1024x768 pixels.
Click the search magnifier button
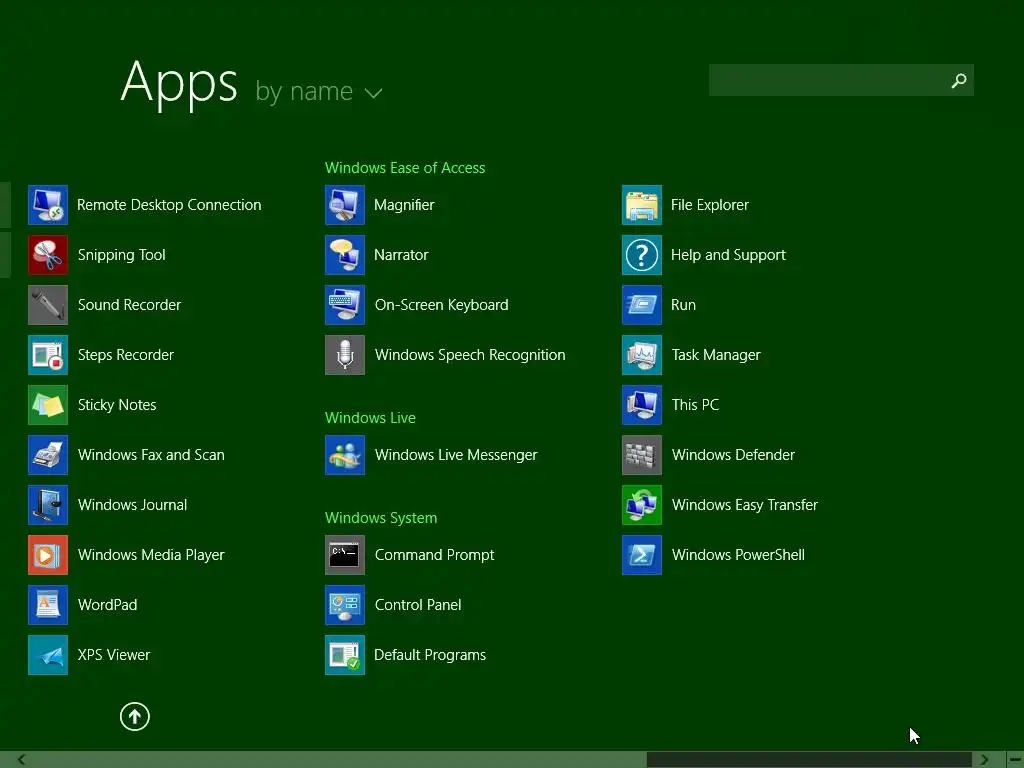[x=959, y=80]
